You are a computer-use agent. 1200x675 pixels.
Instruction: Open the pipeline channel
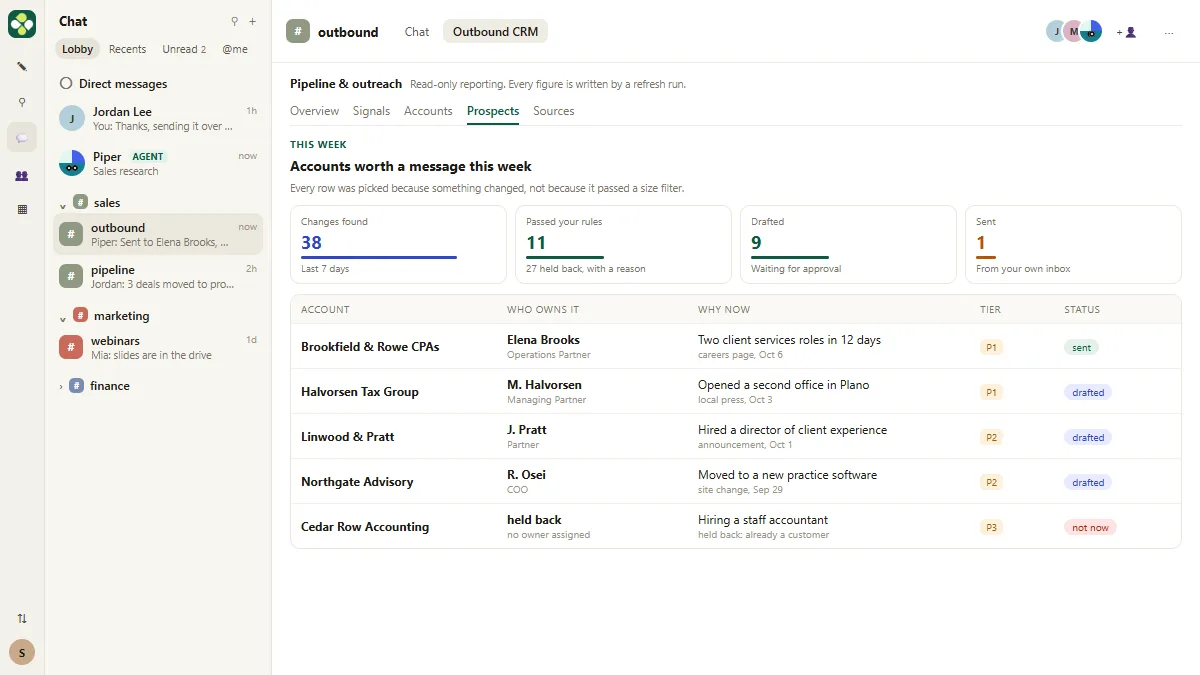click(158, 276)
